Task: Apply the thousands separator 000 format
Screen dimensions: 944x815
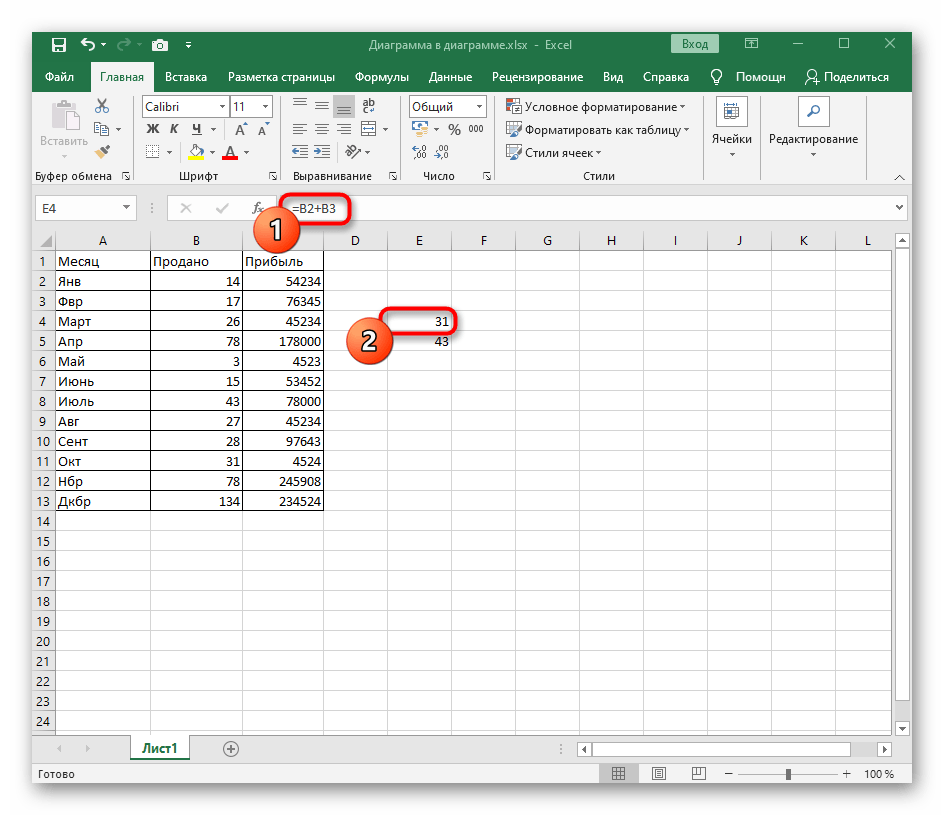Action: pos(476,129)
